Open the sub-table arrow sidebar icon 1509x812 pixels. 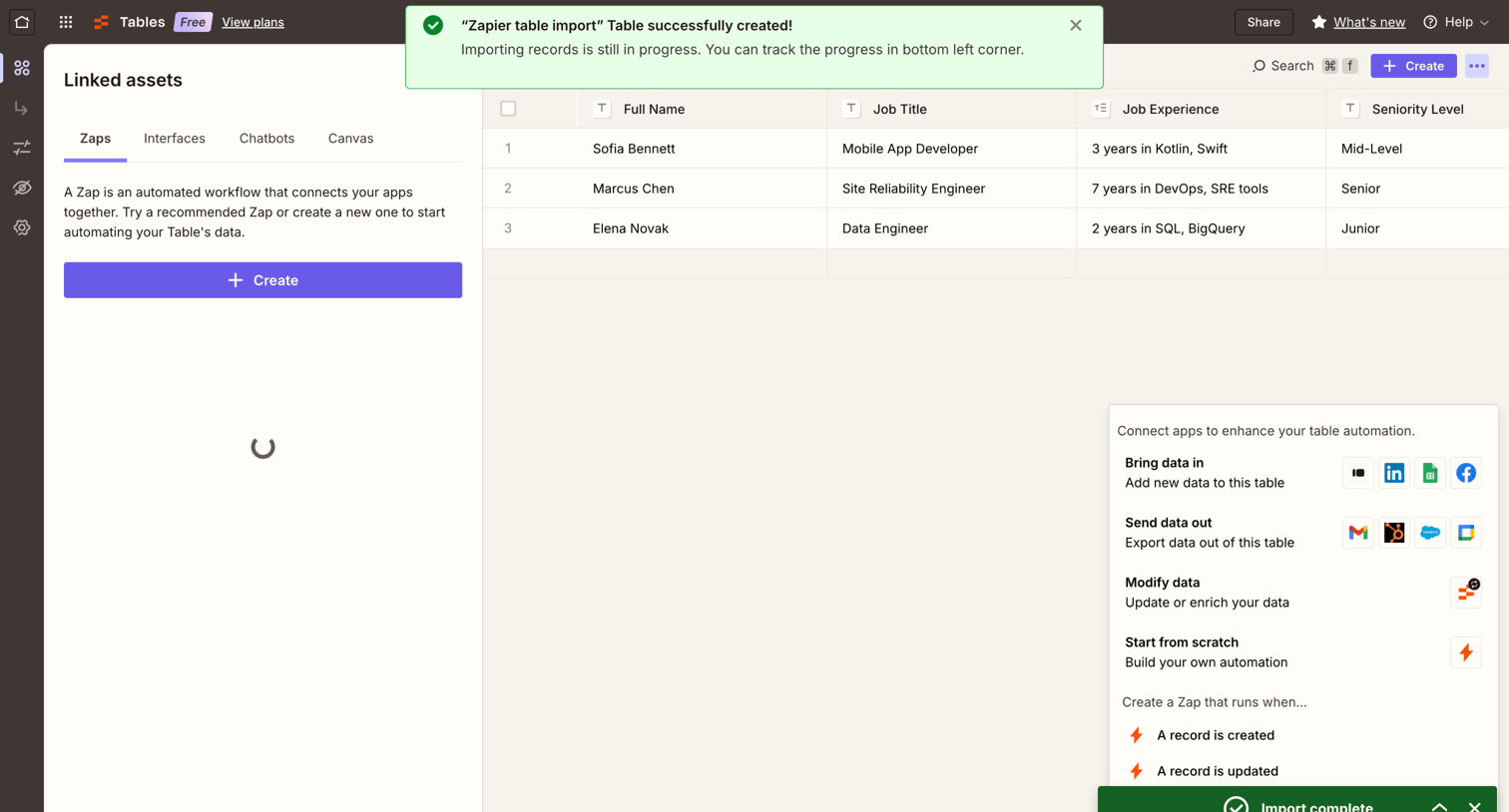(x=22, y=108)
